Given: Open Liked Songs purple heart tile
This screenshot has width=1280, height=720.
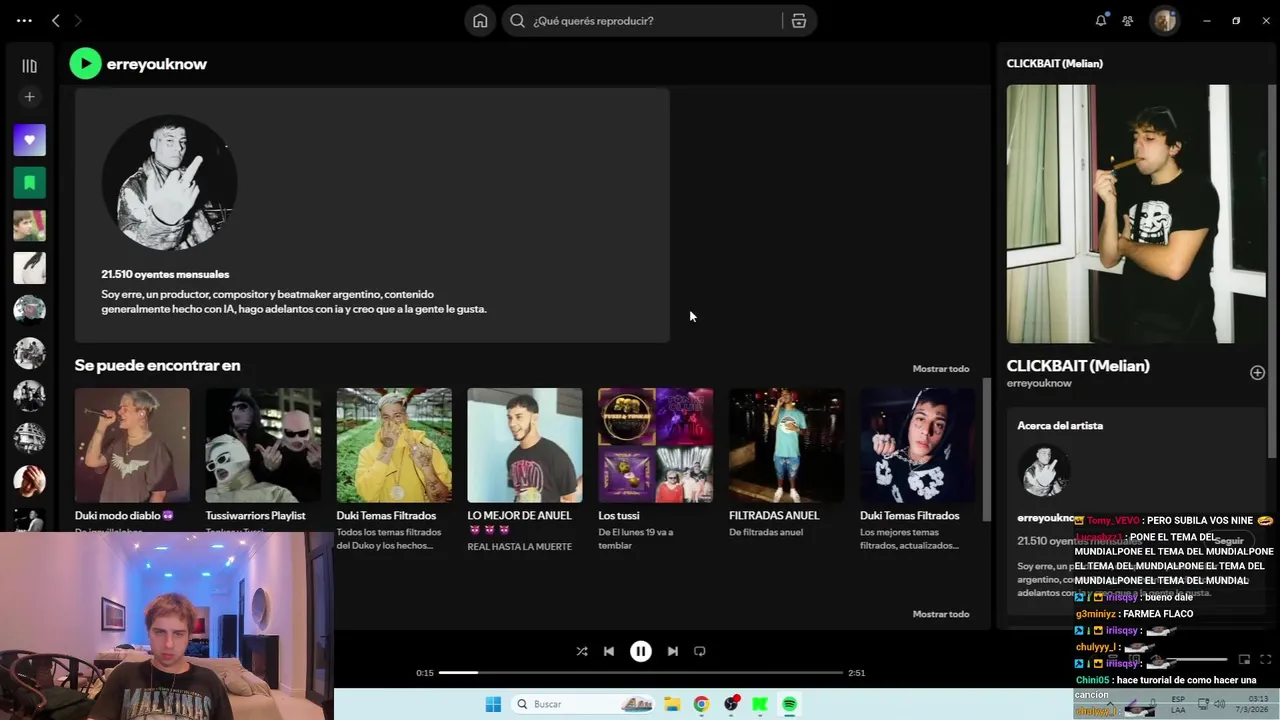Looking at the screenshot, I should coord(29,140).
